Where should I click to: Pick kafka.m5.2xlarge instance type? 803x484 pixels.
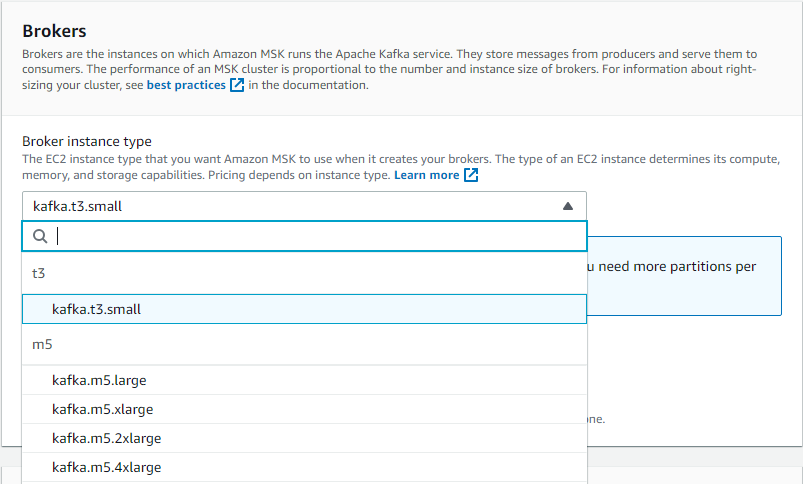[304, 438]
